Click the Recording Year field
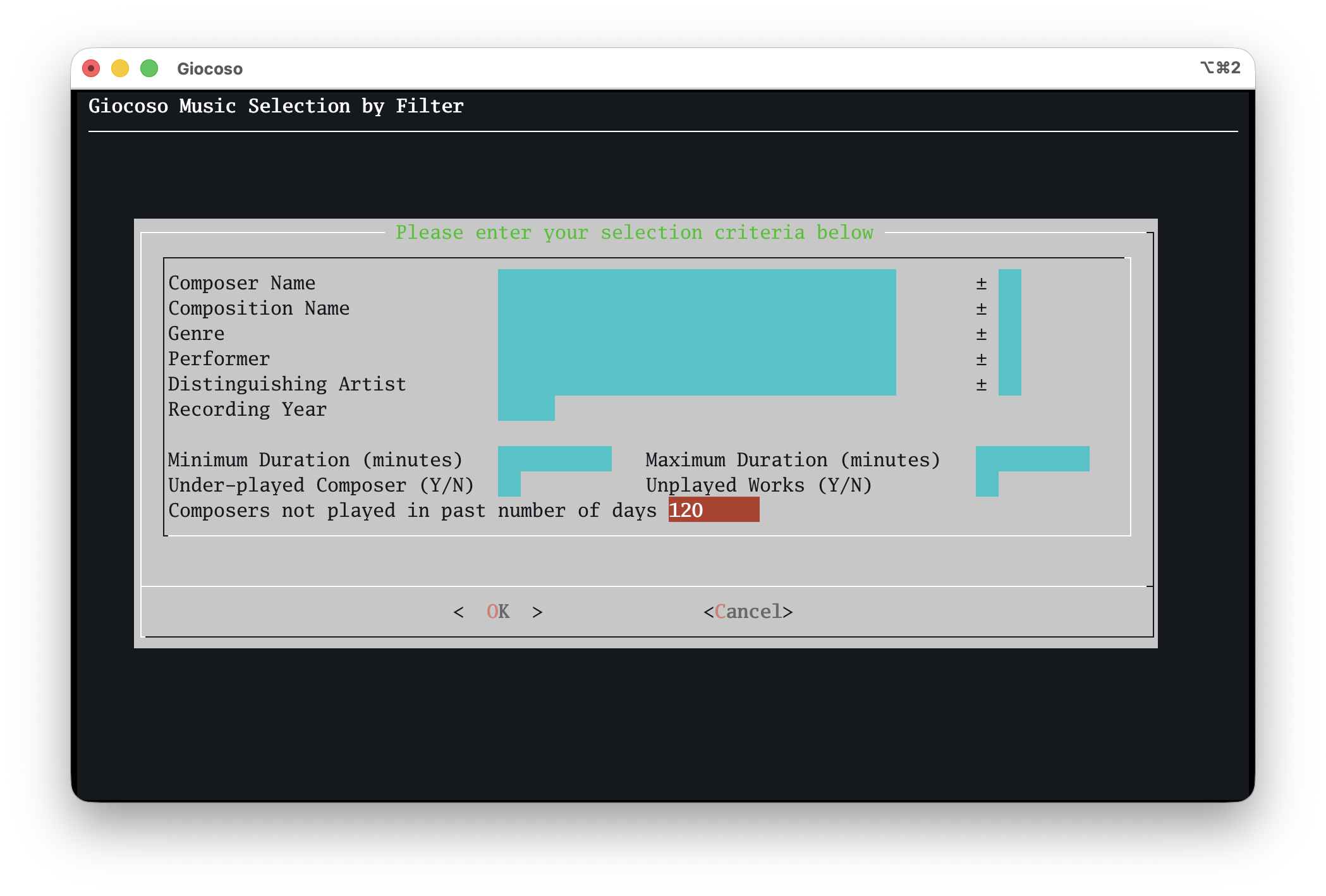 click(x=526, y=409)
